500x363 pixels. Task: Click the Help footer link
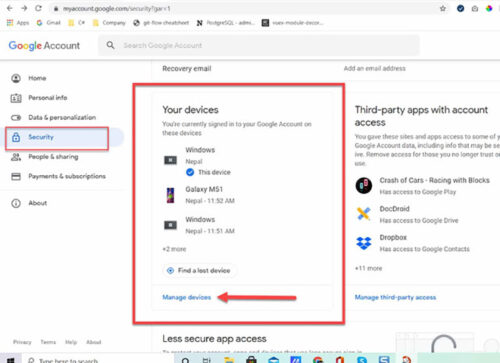coord(71,342)
